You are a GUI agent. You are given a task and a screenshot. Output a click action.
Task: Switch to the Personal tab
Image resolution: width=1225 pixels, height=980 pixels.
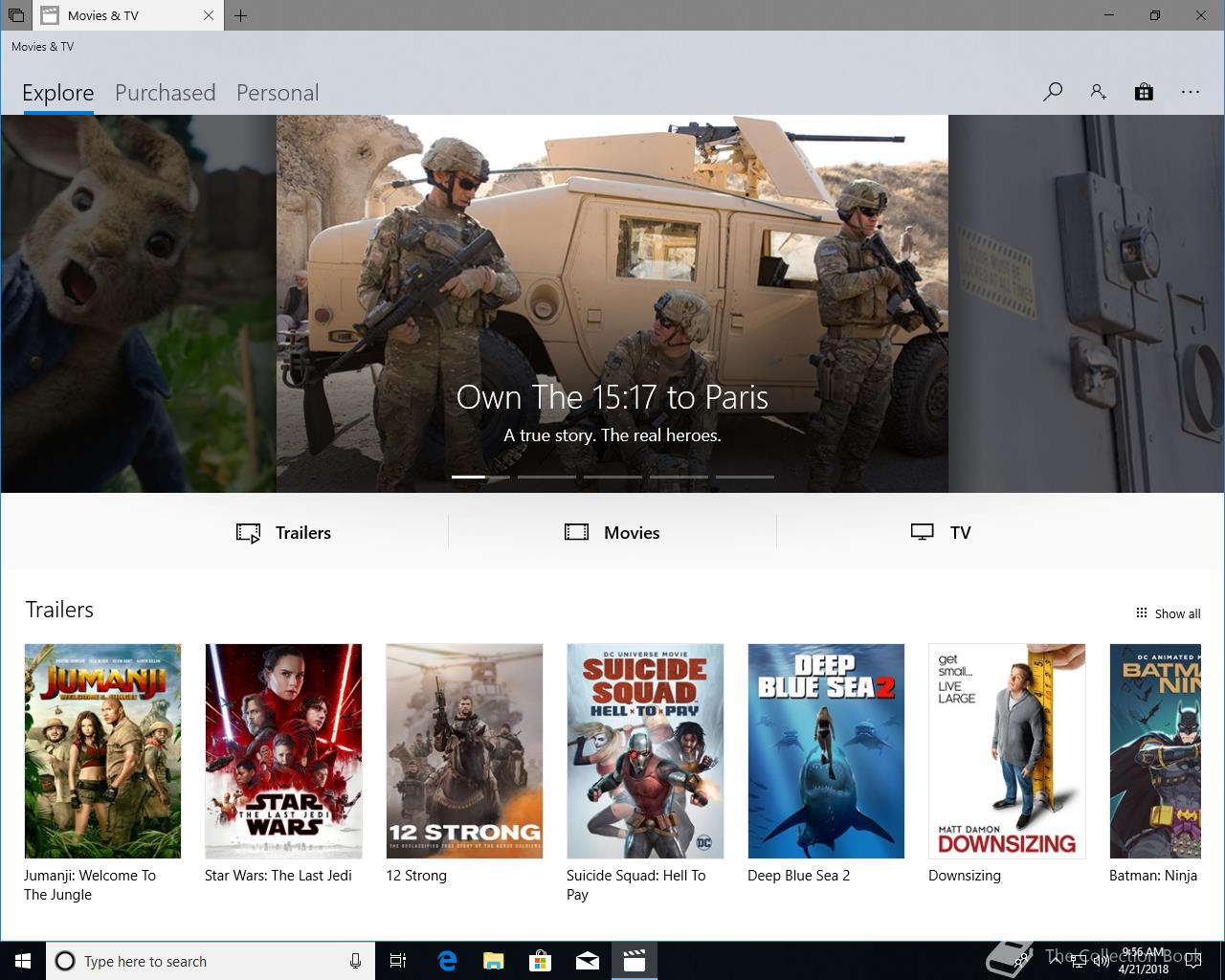tap(278, 93)
